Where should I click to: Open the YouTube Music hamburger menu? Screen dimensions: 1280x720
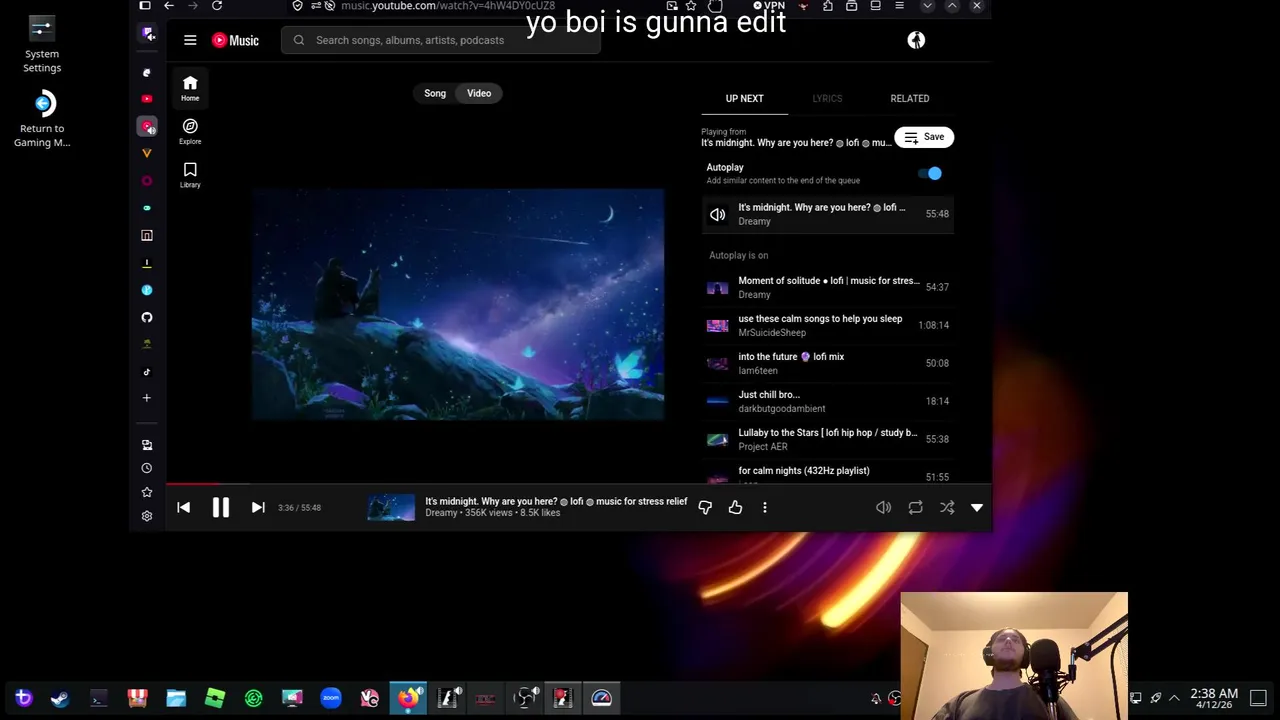(190, 40)
